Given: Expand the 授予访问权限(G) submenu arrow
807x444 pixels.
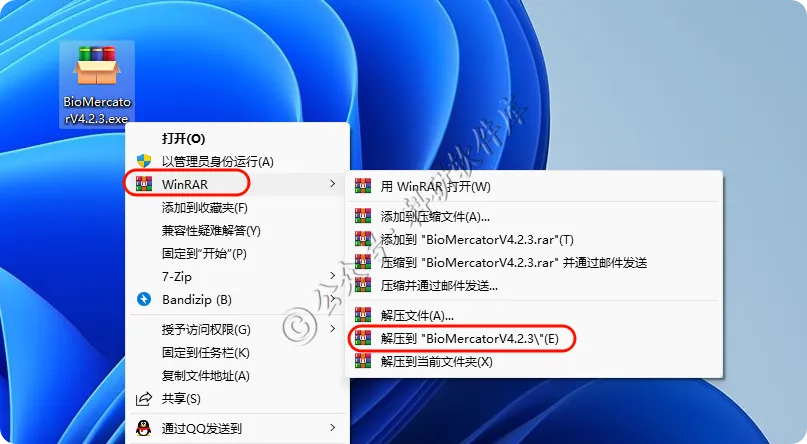Looking at the screenshot, I should coord(333,329).
